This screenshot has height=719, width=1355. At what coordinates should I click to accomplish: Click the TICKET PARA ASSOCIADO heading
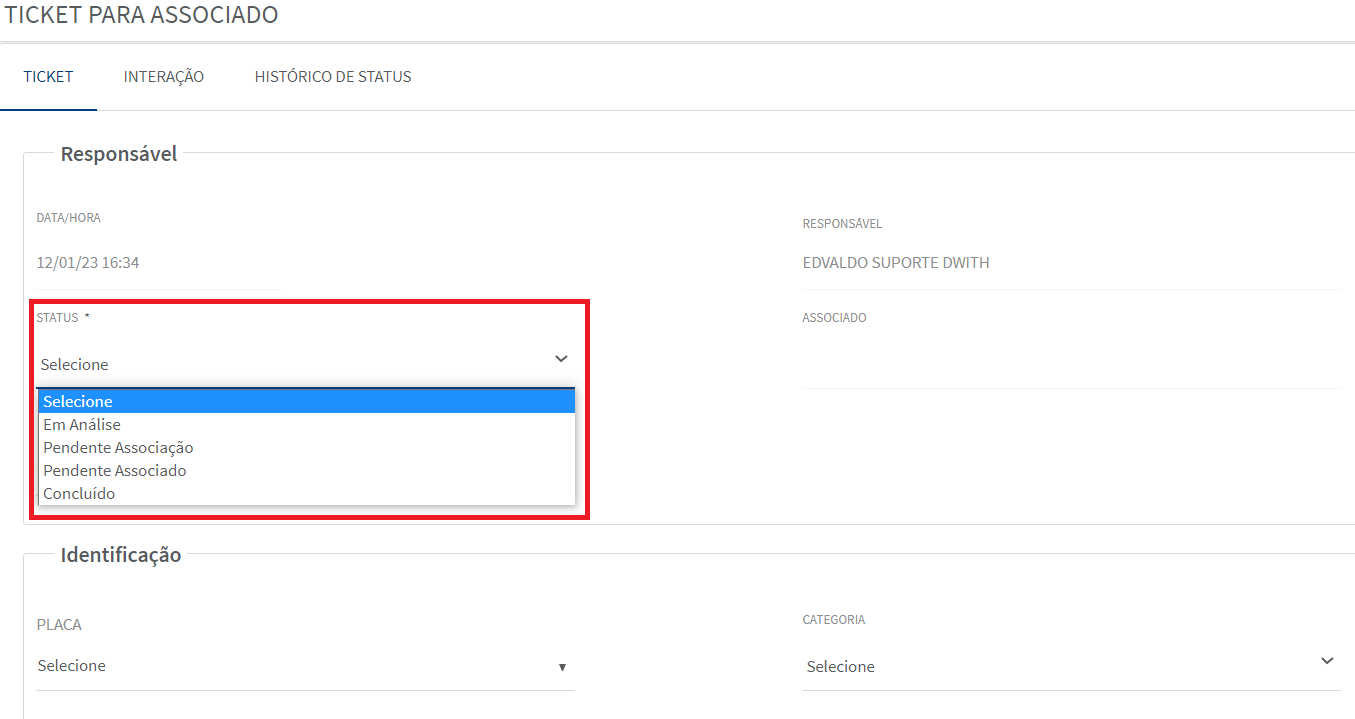coord(142,15)
